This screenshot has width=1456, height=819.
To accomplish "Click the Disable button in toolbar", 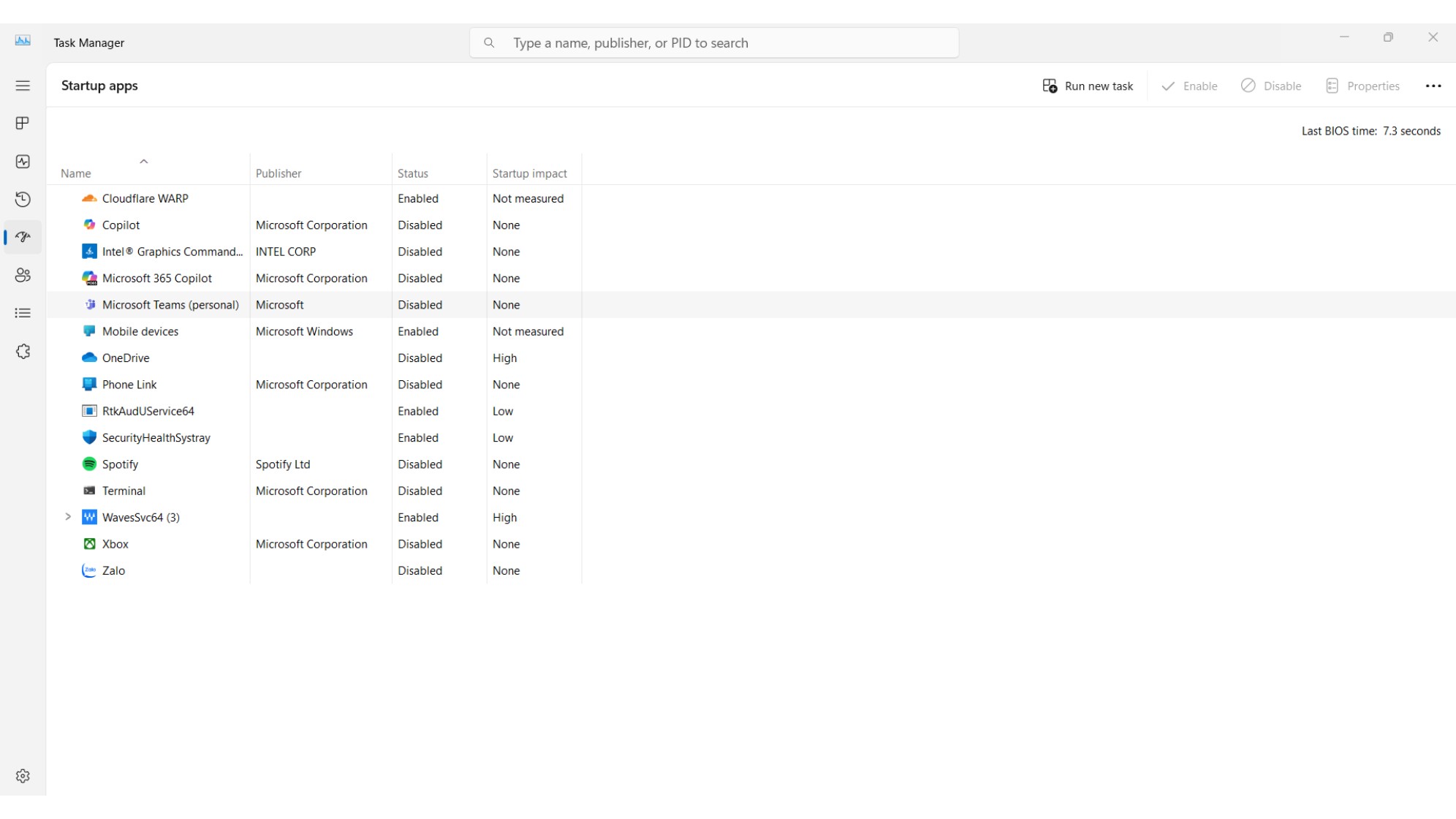I will [1271, 86].
